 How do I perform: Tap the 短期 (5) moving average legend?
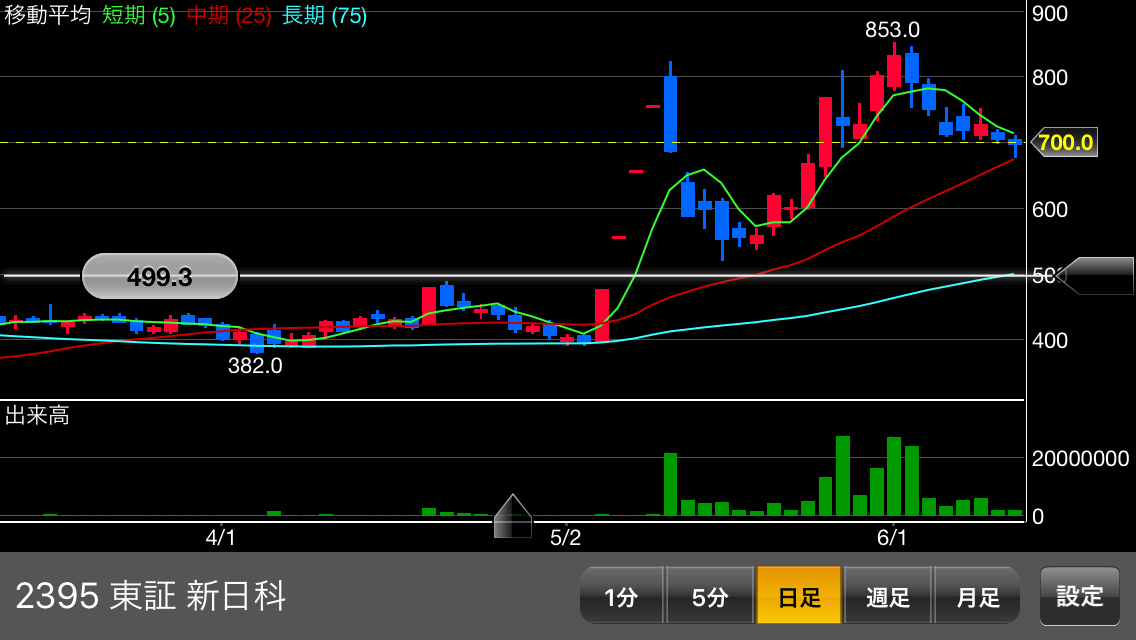[139, 15]
